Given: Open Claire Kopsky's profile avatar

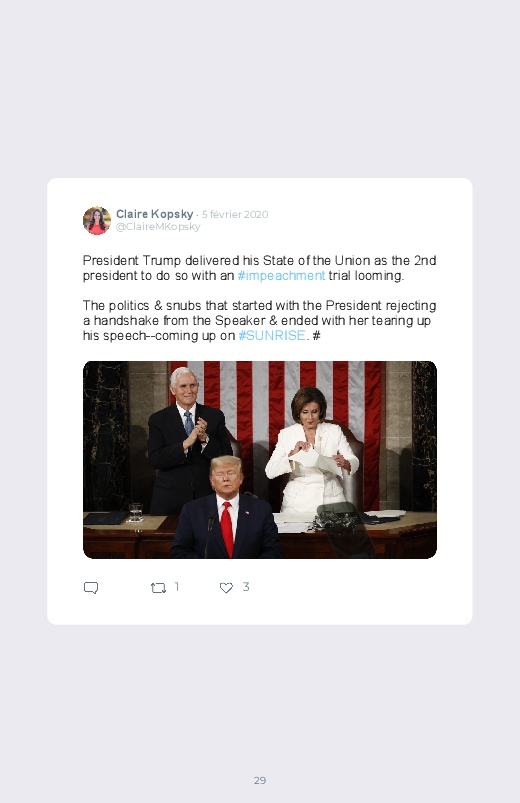Looking at the screenshot, I should (x=97, y=221).
